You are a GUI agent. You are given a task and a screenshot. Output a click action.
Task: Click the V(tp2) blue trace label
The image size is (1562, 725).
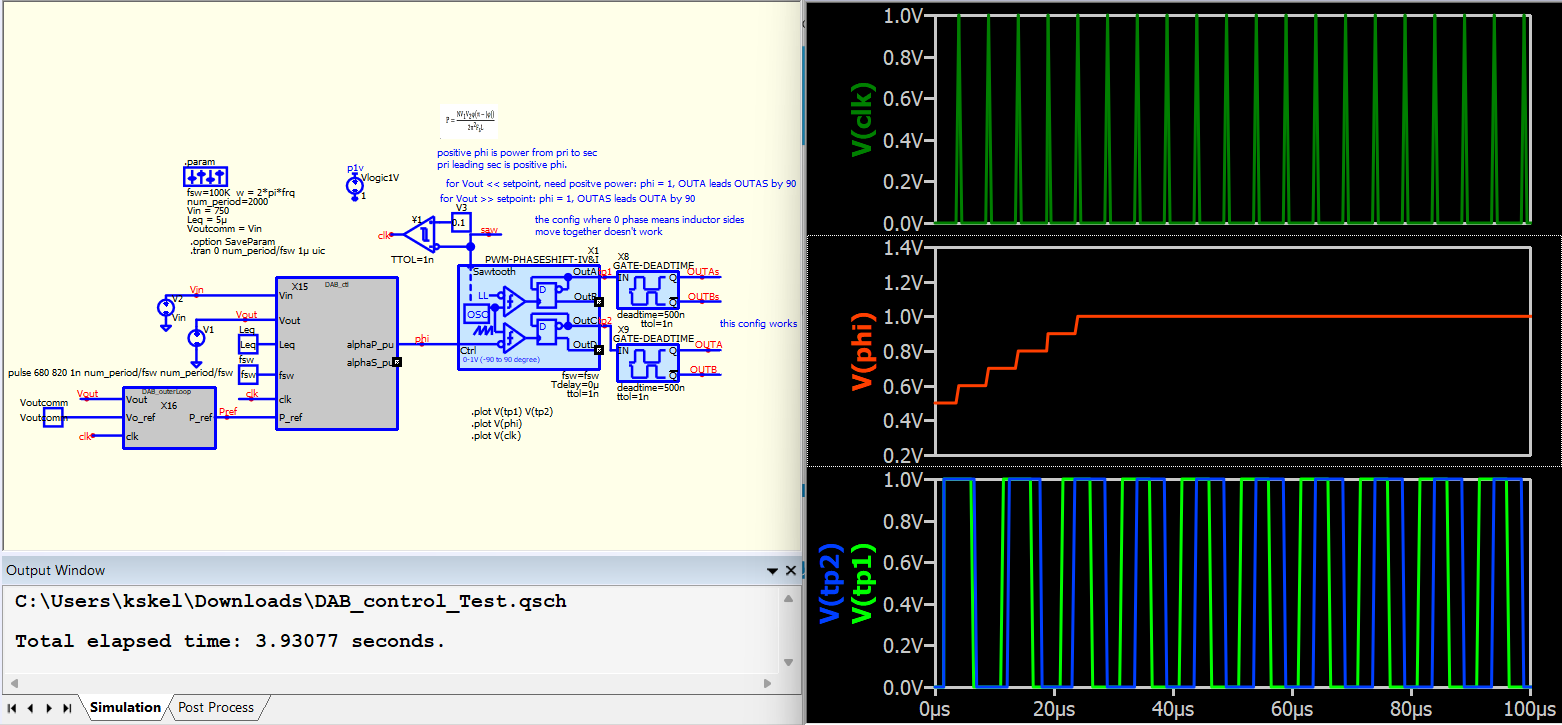[830, 584]
